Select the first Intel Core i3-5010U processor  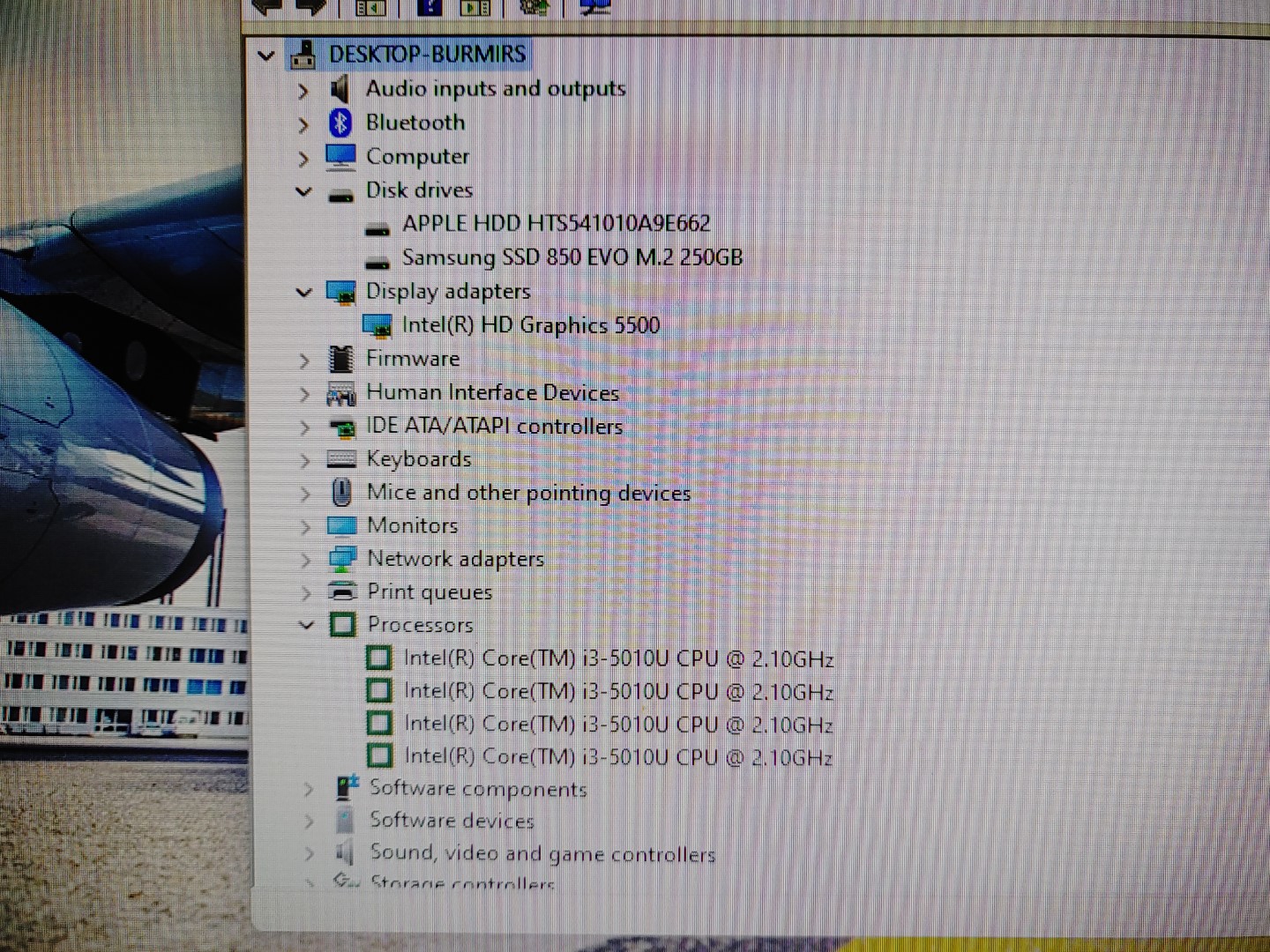[x=618, y=658]
